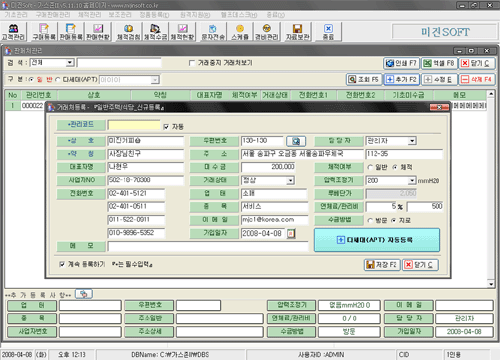
Task: Open 판매등록 sales registration toolbar icon
Action: (71, 32)
